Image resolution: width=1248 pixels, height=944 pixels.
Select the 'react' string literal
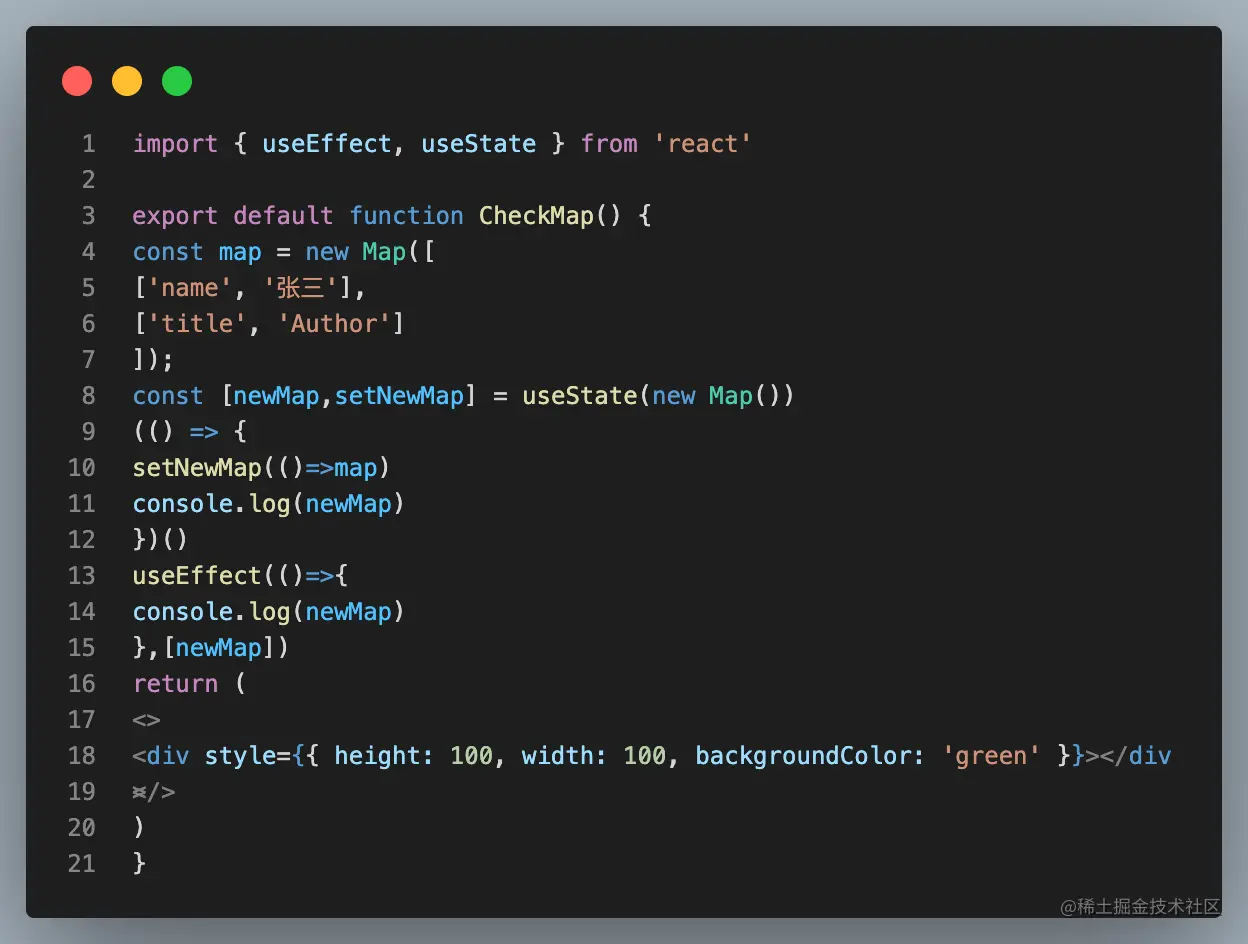(x=703, y=144)
